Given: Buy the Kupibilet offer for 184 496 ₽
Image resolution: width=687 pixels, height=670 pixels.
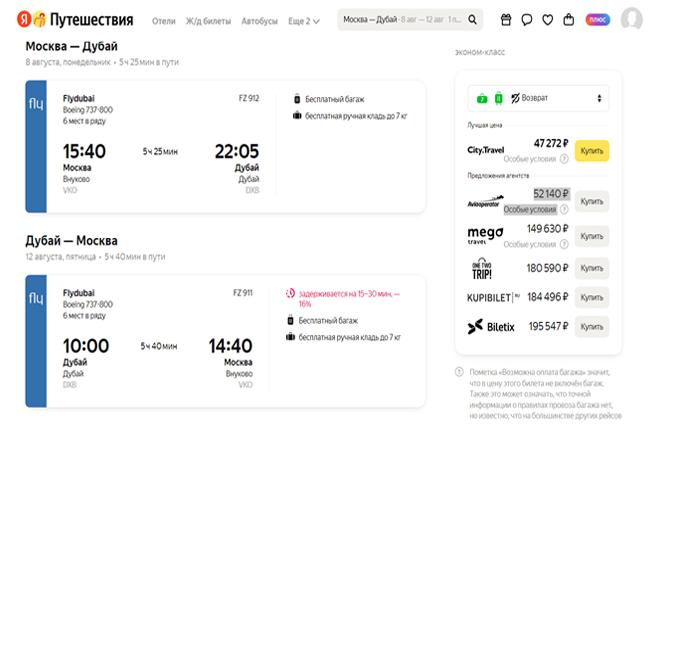Looking at the screenshot, I should [592, 298].
